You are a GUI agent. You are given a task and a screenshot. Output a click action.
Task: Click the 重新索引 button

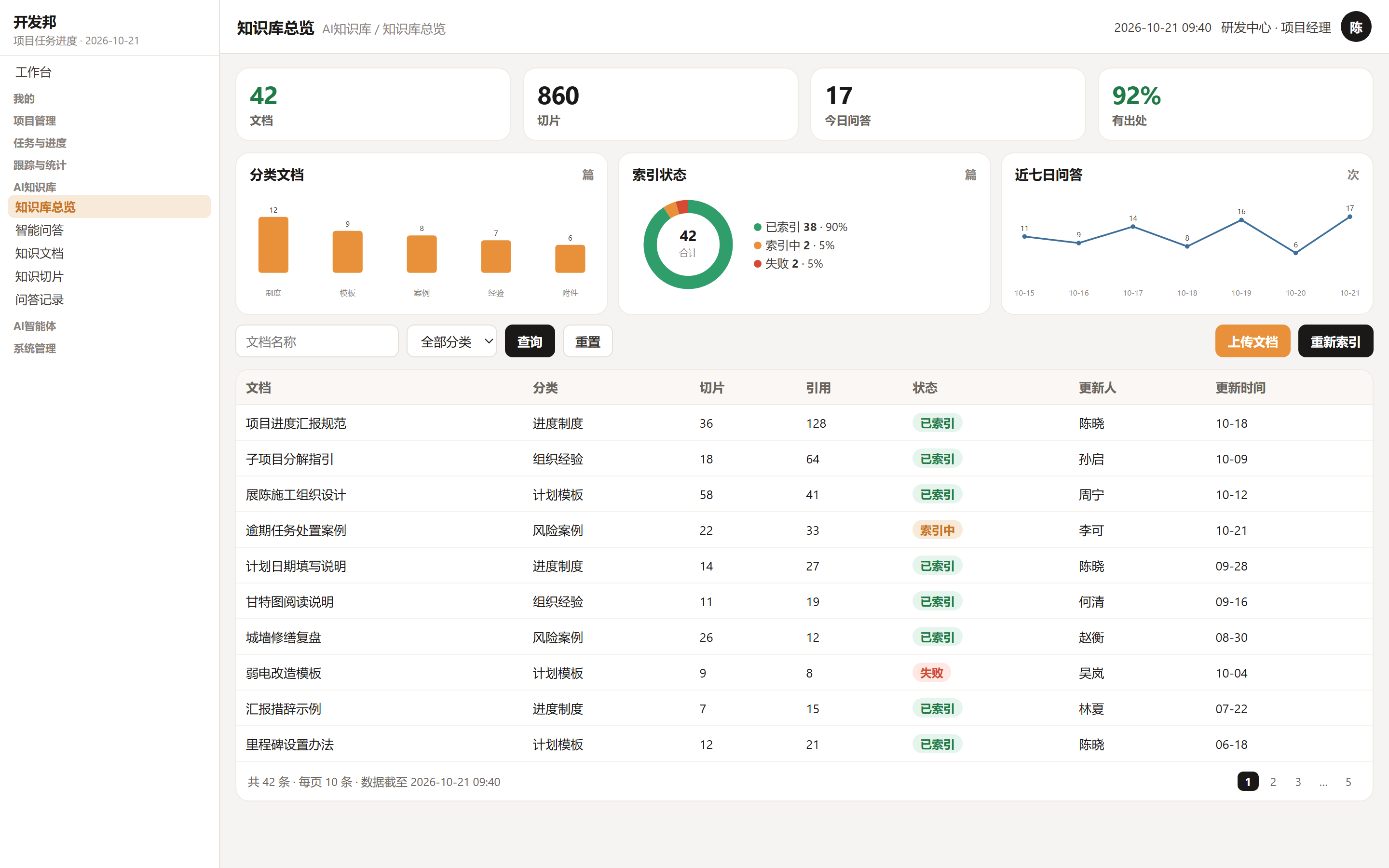[1335, 341]
